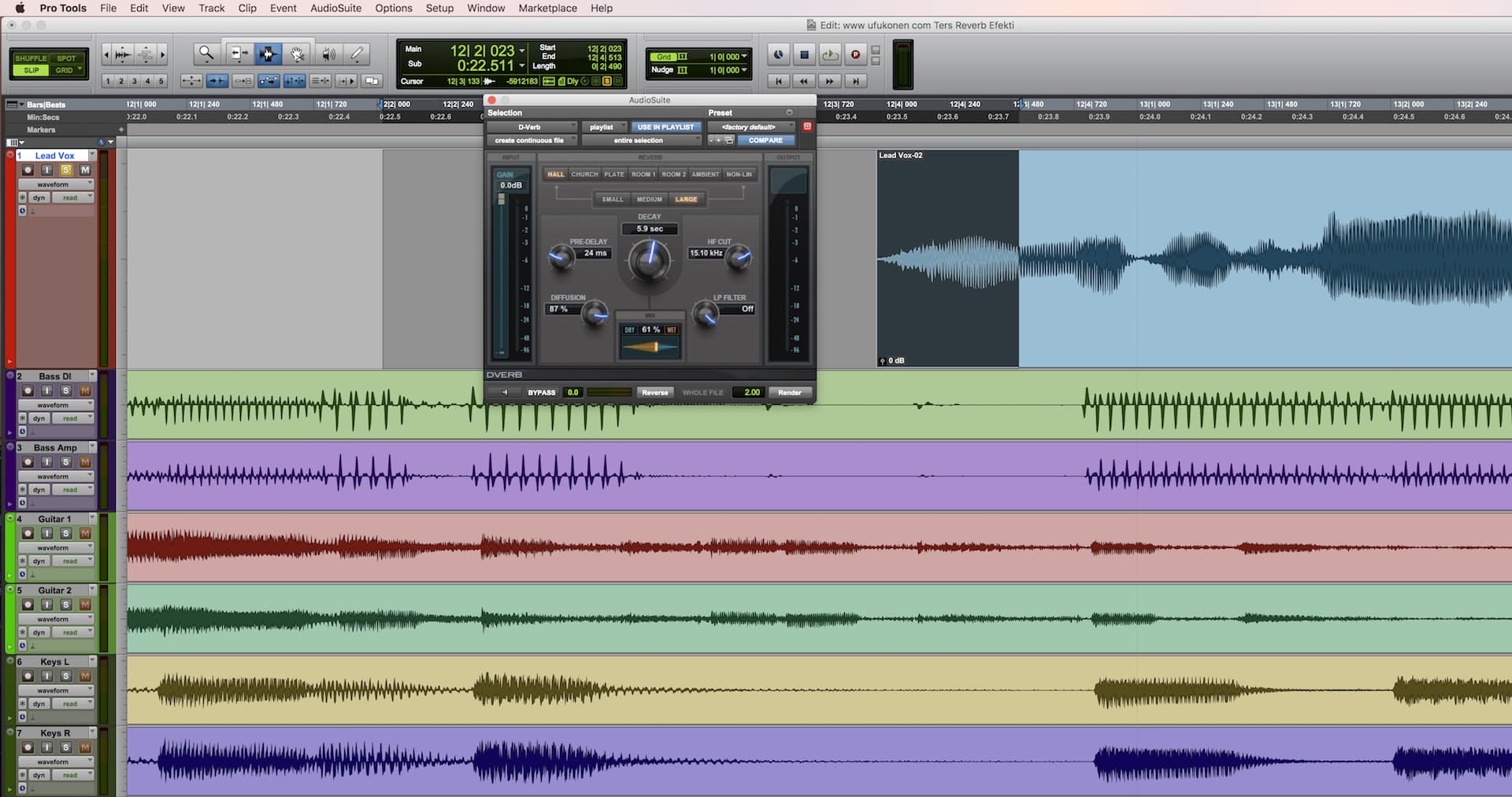
Task: Select the Pencil tool
Action: (357, 54)
